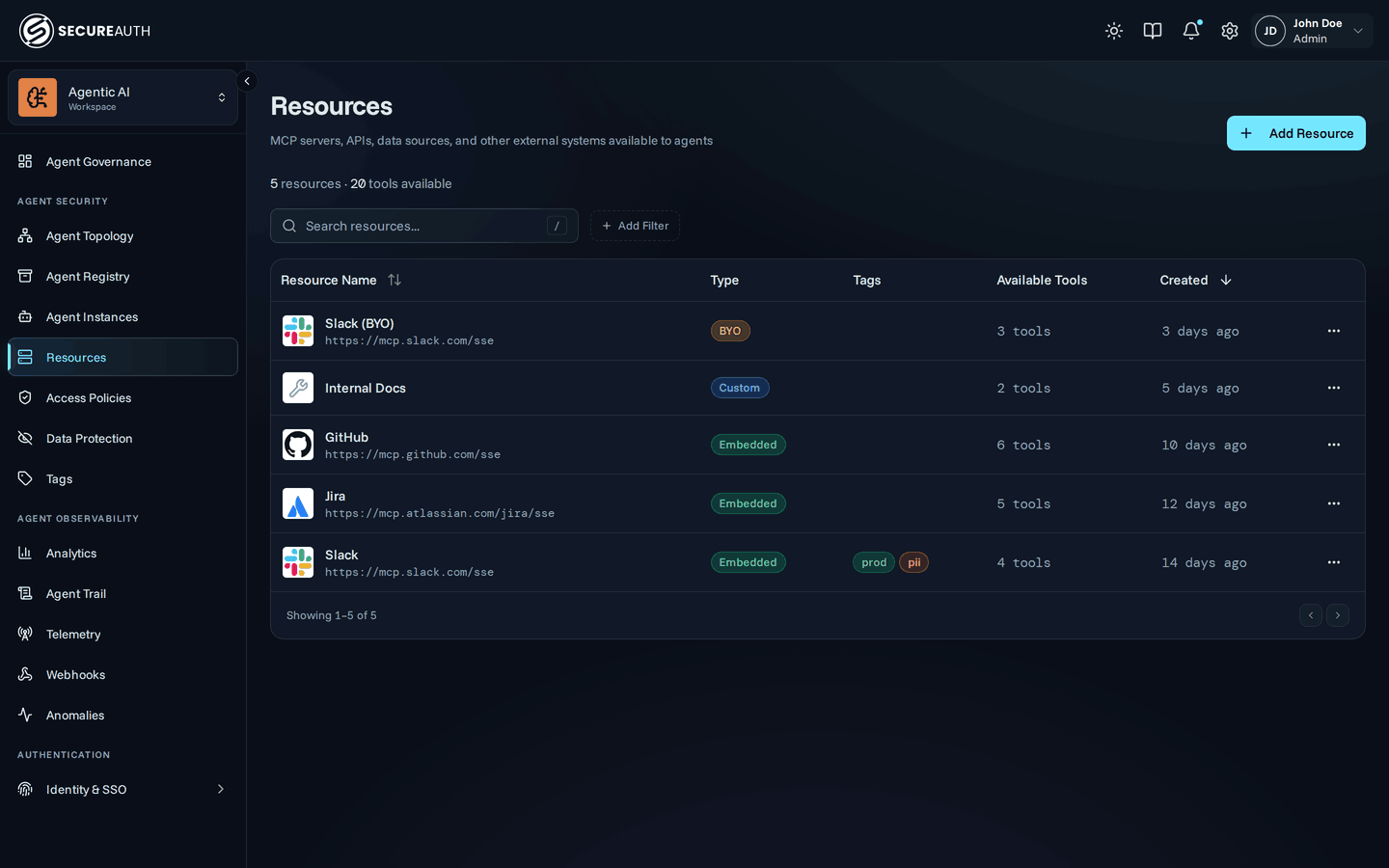The height and width of the screenshot is (868, 1389).
Task: Open the settings gear icon
Action: (x=1230, y=31)
